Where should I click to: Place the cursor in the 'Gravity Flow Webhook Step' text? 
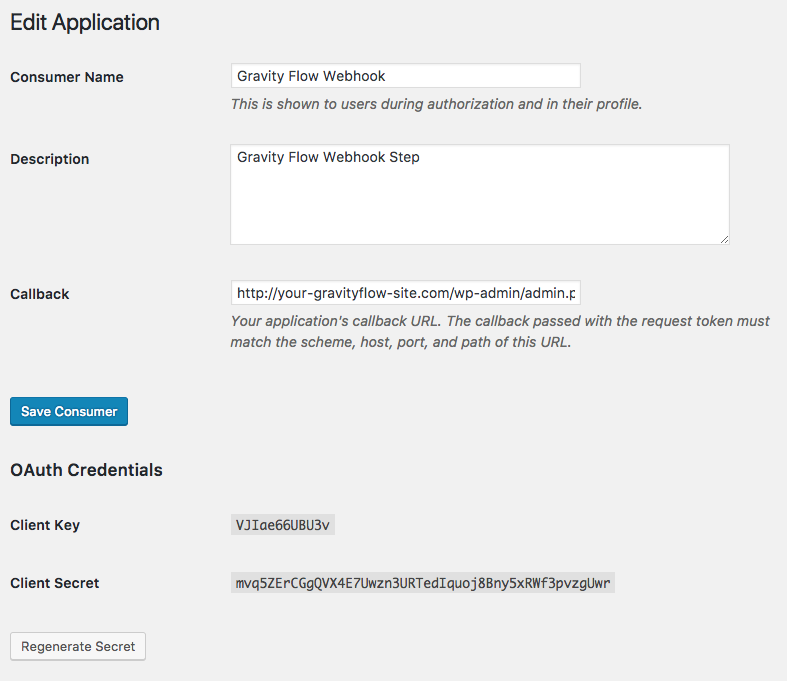tap(328, 157)
